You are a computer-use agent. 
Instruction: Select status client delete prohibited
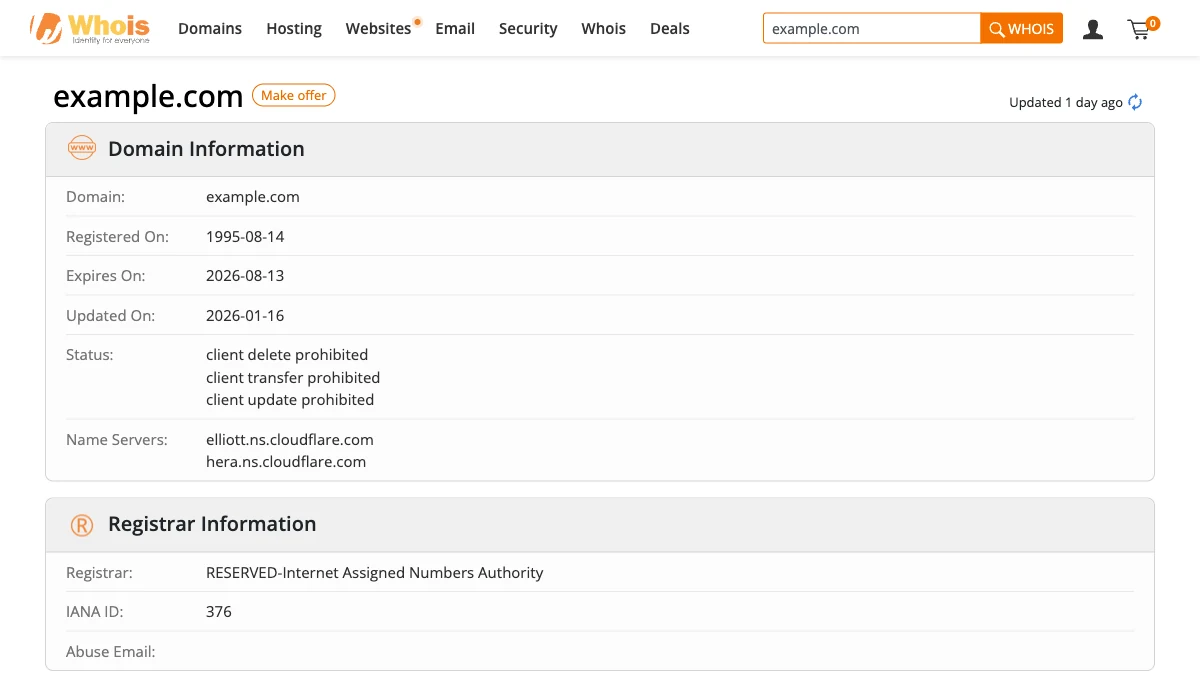pos(287,355)
